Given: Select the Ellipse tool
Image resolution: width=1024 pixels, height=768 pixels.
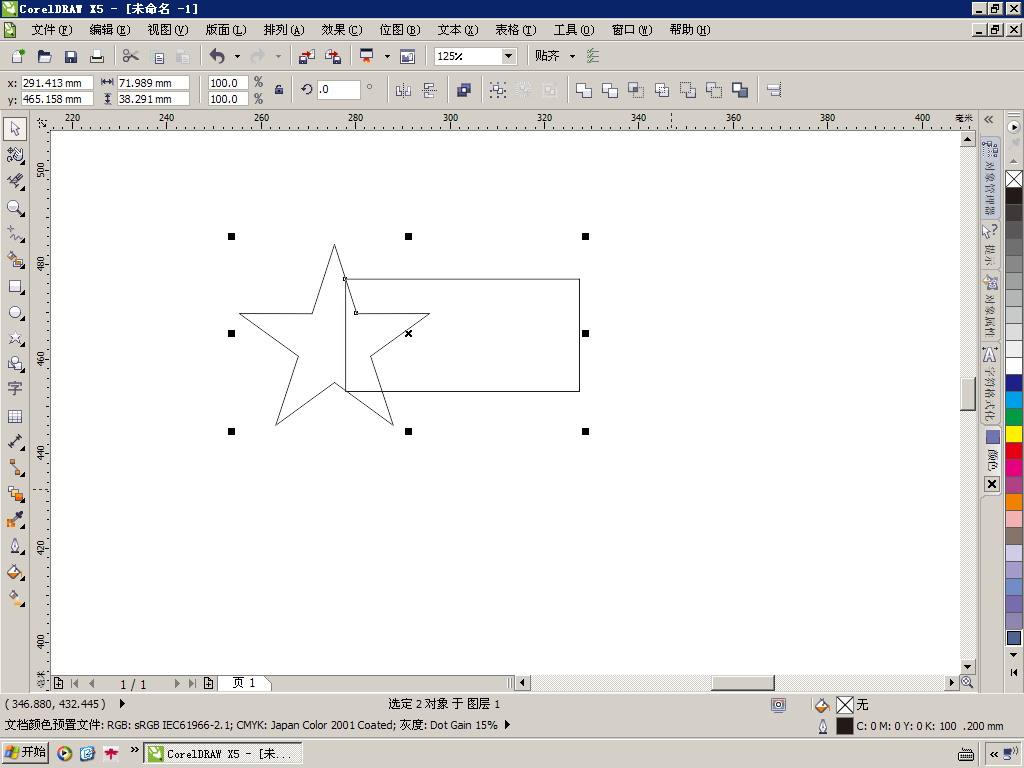Looking at the screenshot, I should (15, 313).
